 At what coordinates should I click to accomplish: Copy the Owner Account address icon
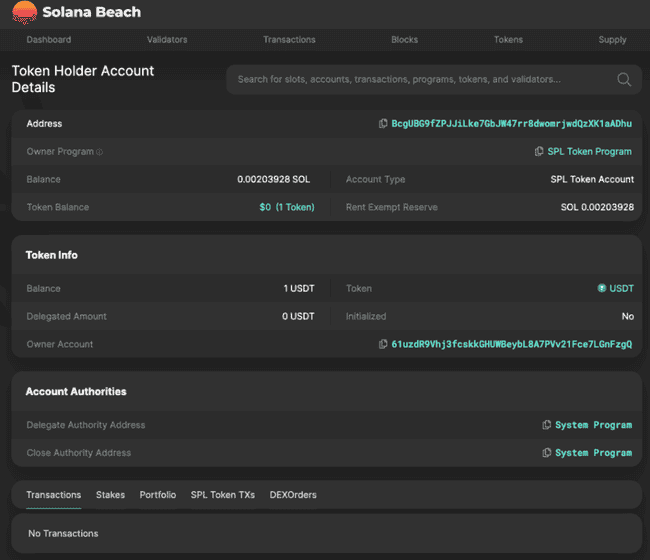[383, 344]
